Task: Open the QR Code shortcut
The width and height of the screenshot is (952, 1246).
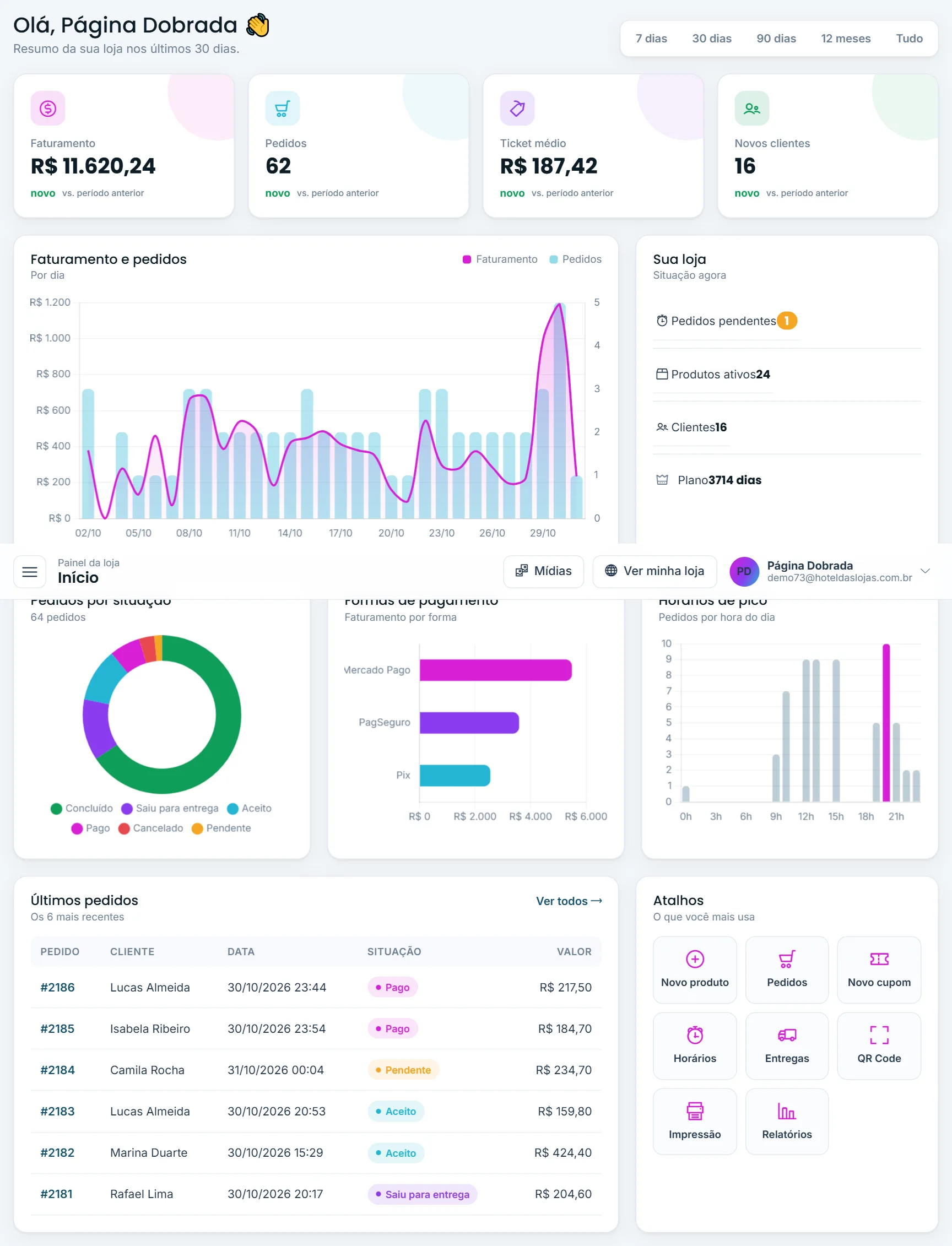Action: click(879, 1045)
